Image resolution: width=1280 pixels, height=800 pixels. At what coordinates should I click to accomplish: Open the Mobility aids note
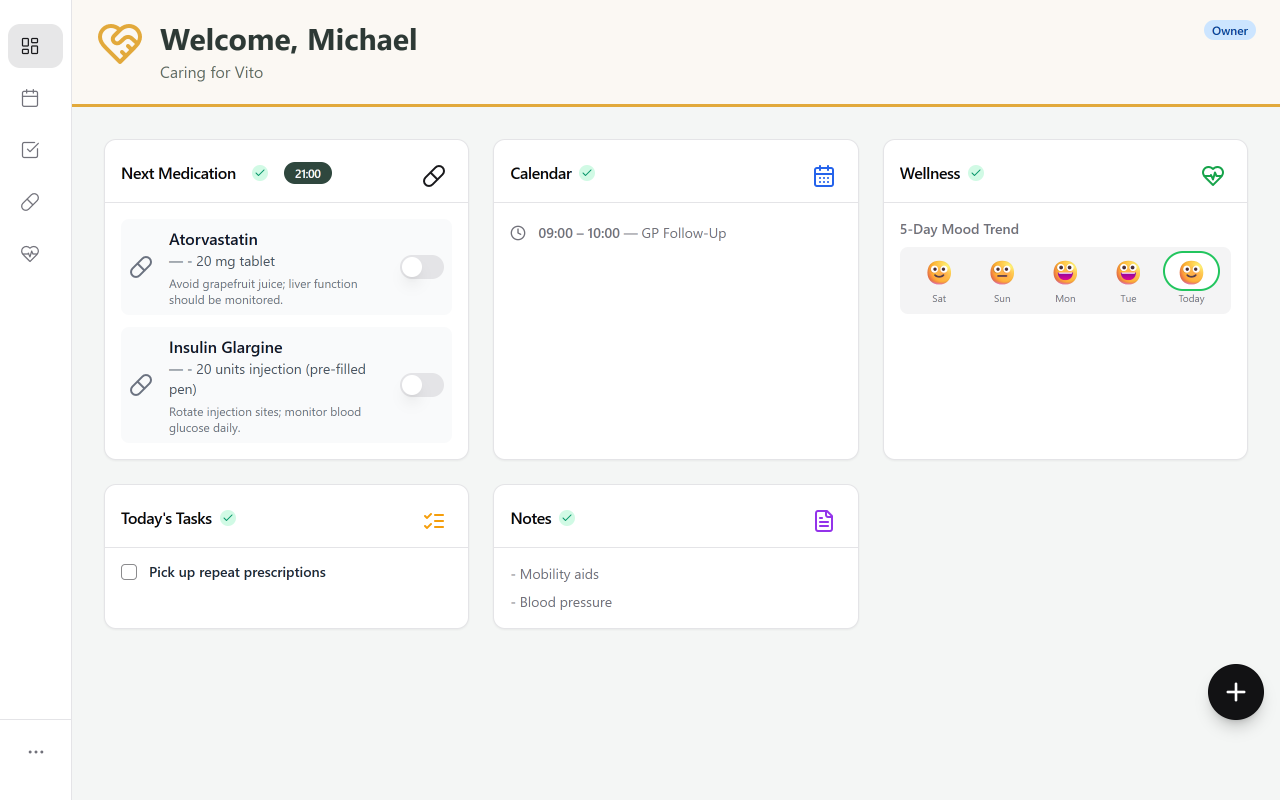(x=555, y=574)
